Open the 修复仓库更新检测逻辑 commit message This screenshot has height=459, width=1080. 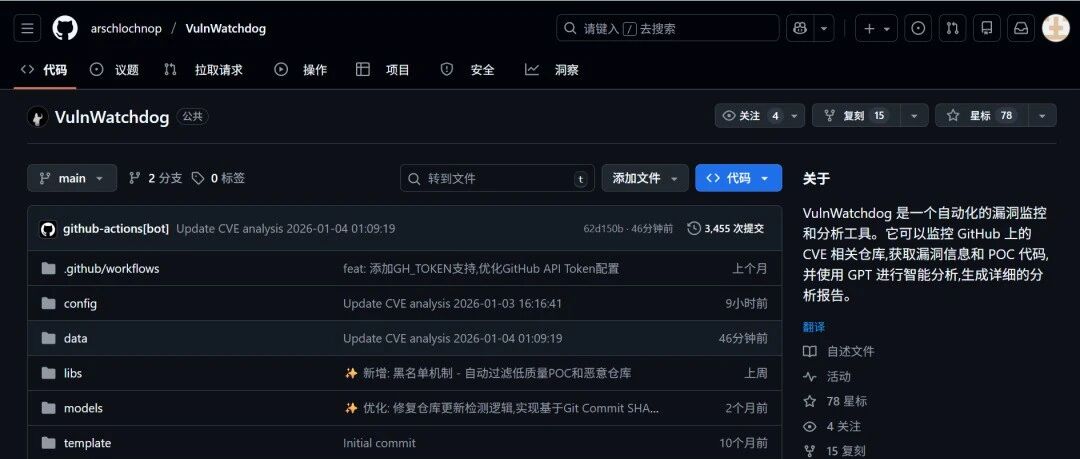tap(501, 408)
